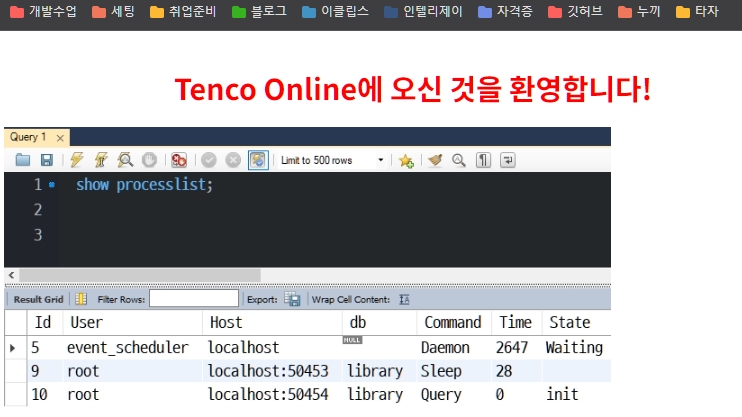
Task: Click the Result Grid icon
Action: [x=81, y=299]
